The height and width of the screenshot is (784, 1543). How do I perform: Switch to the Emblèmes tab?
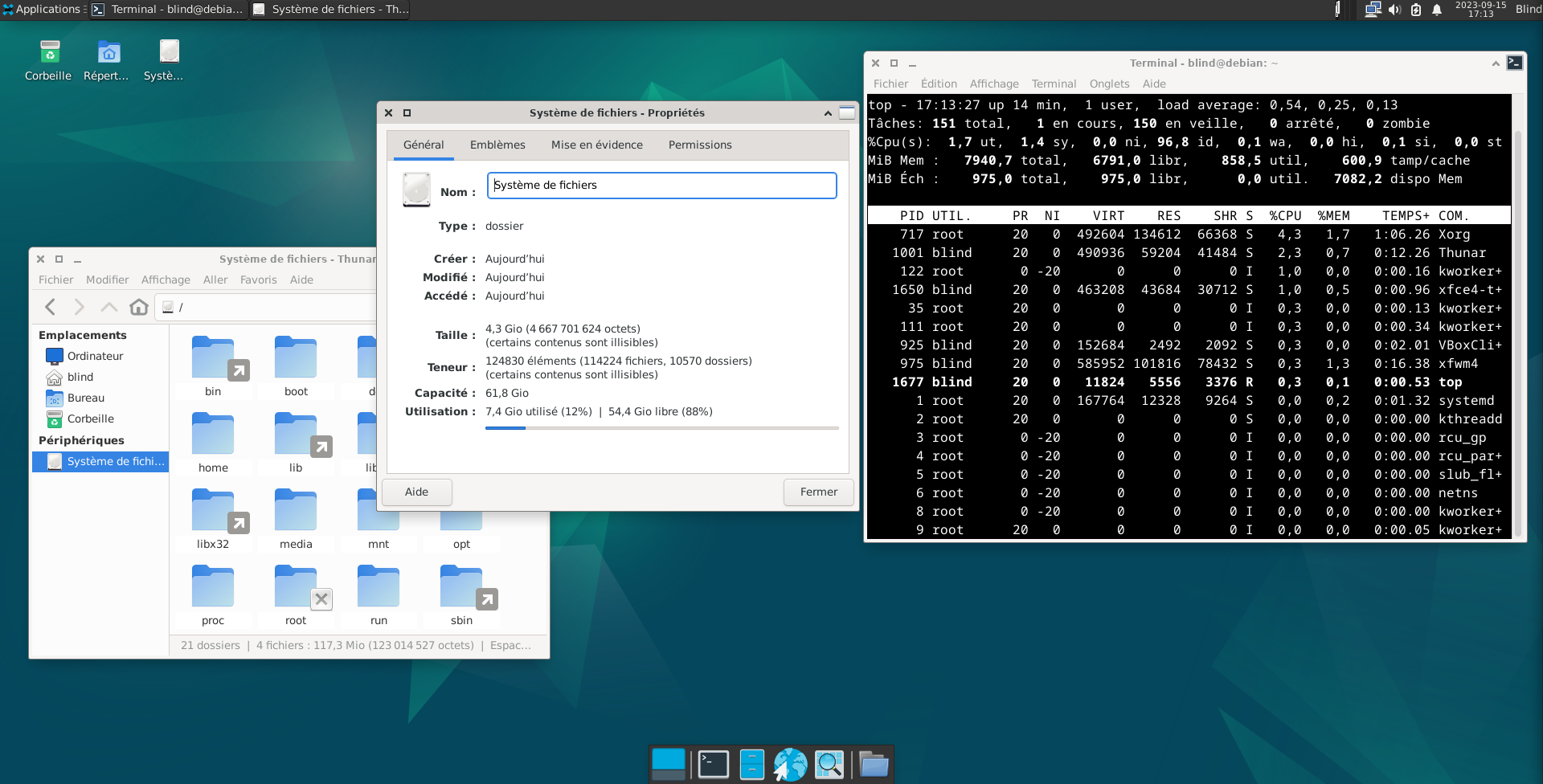pos(497,145)
